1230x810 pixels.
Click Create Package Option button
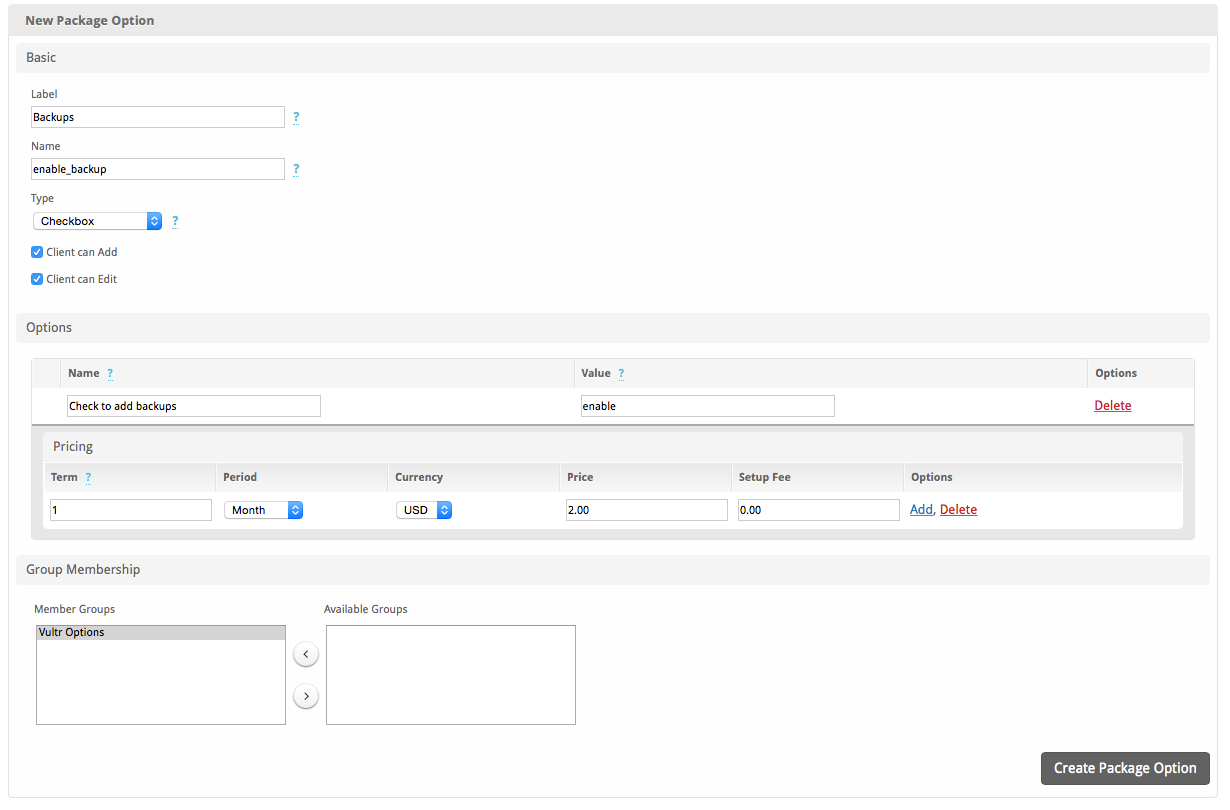(x=1125, y=768)
